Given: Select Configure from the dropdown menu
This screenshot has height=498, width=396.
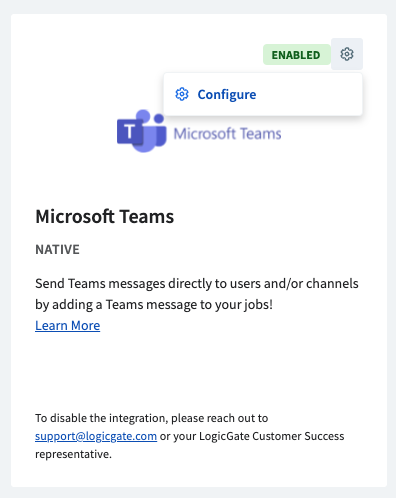Looking at the screenshot, I should (263, 94).
